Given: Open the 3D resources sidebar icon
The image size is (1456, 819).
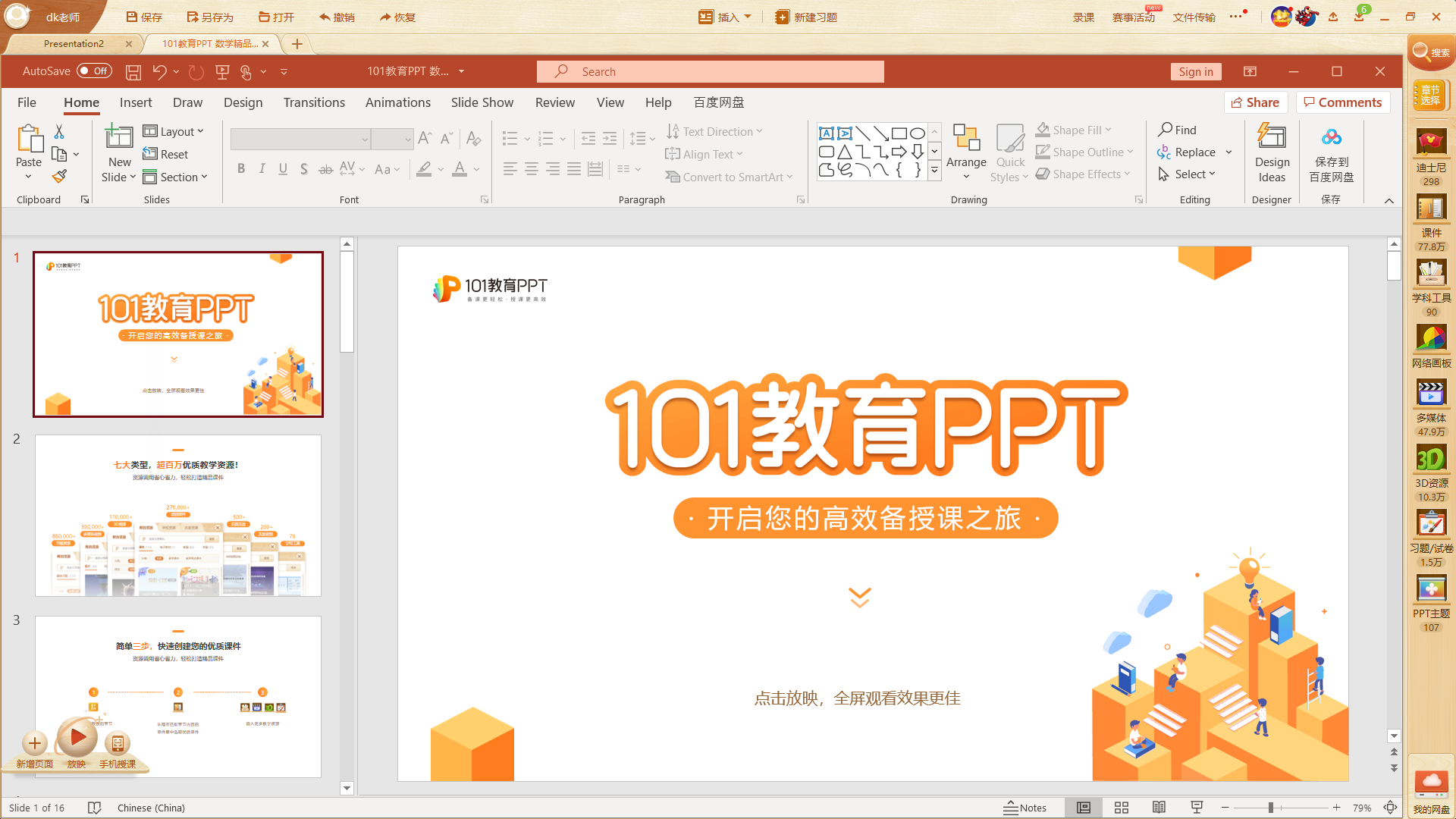Looking at the screenshot, I should click(x=1431, y=460).
